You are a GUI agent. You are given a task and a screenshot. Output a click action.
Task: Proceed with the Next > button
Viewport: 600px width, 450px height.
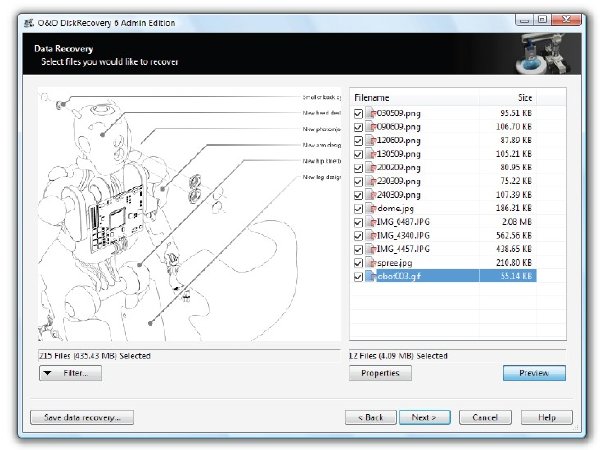tap(425, 417)
